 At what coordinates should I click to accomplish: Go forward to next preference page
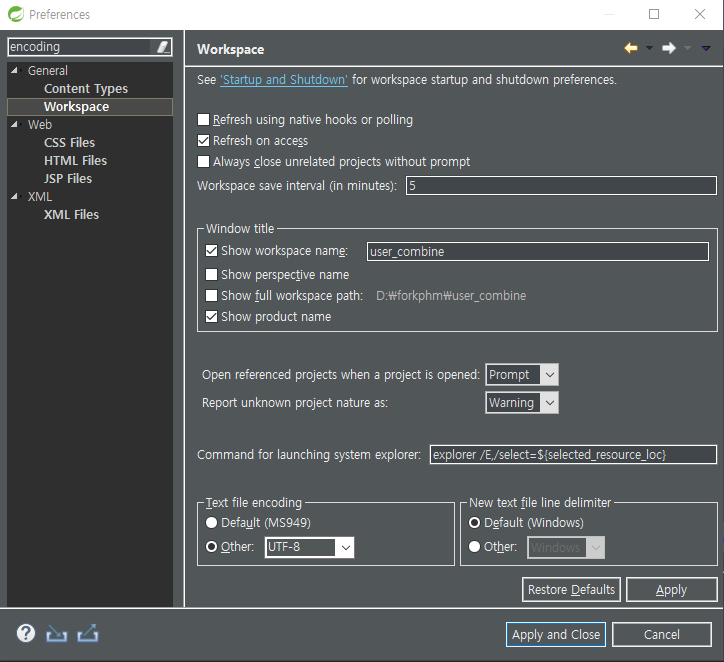coord(669,48)
